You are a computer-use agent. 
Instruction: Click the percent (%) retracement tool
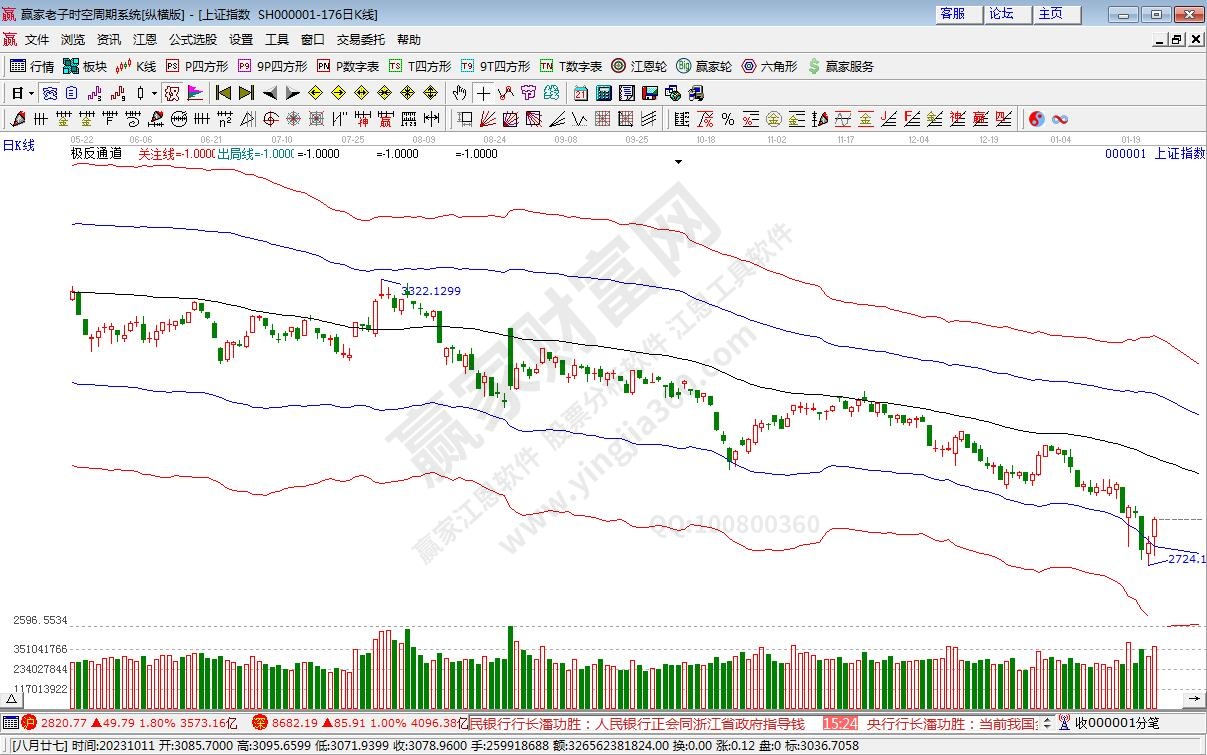click(728, 119)
